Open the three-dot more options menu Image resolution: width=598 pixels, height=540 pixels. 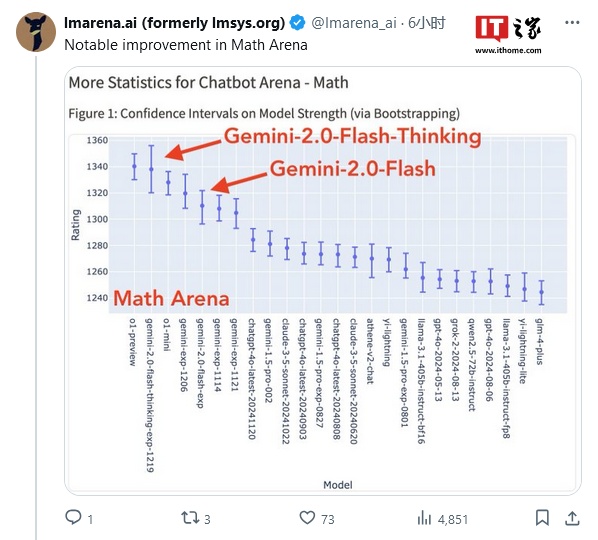point(572,22)
